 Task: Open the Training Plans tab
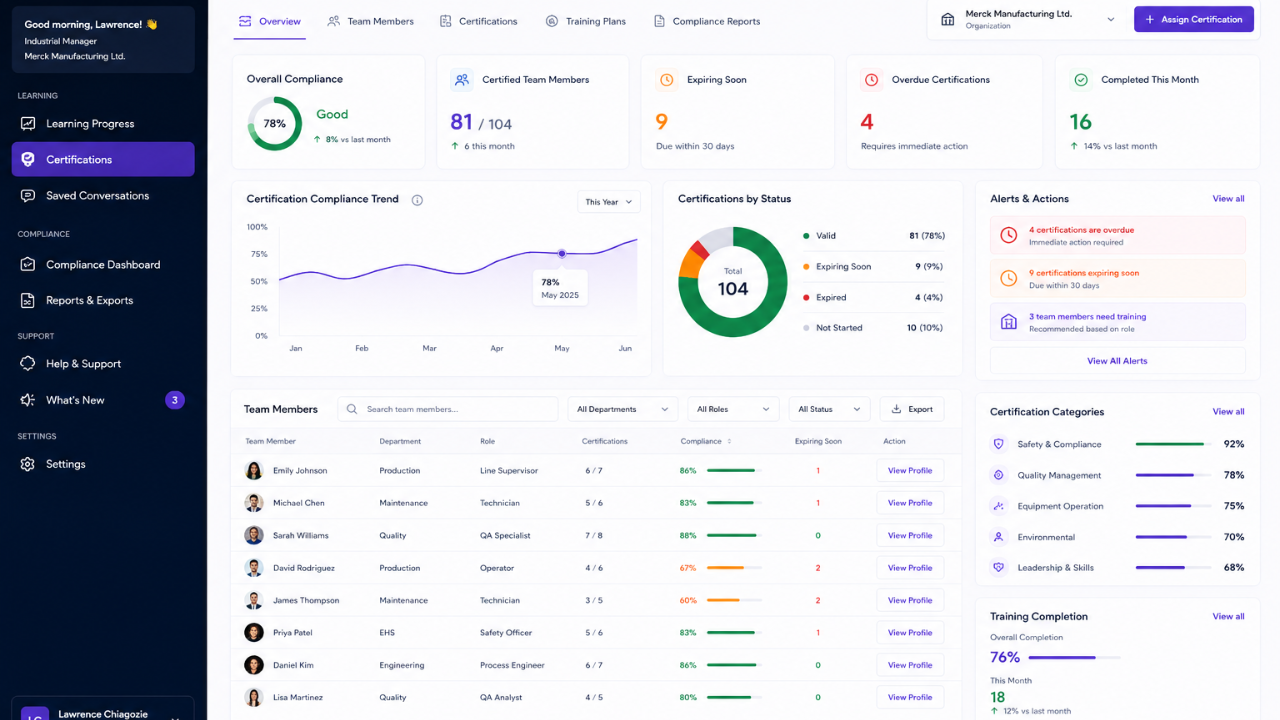585,21
